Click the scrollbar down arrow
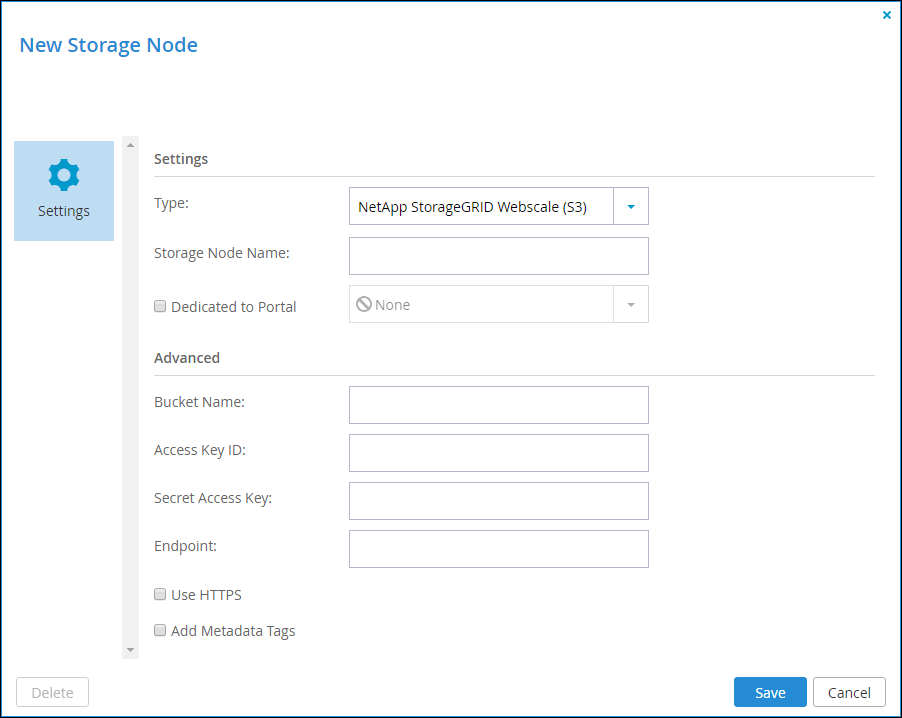This screenshot has width=902, height=718. pos(131,650)
